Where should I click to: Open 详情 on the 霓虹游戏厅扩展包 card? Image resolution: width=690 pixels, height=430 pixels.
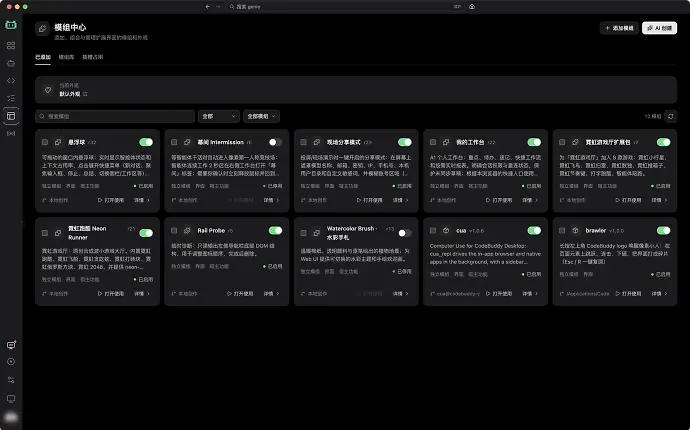pos(660,200)
